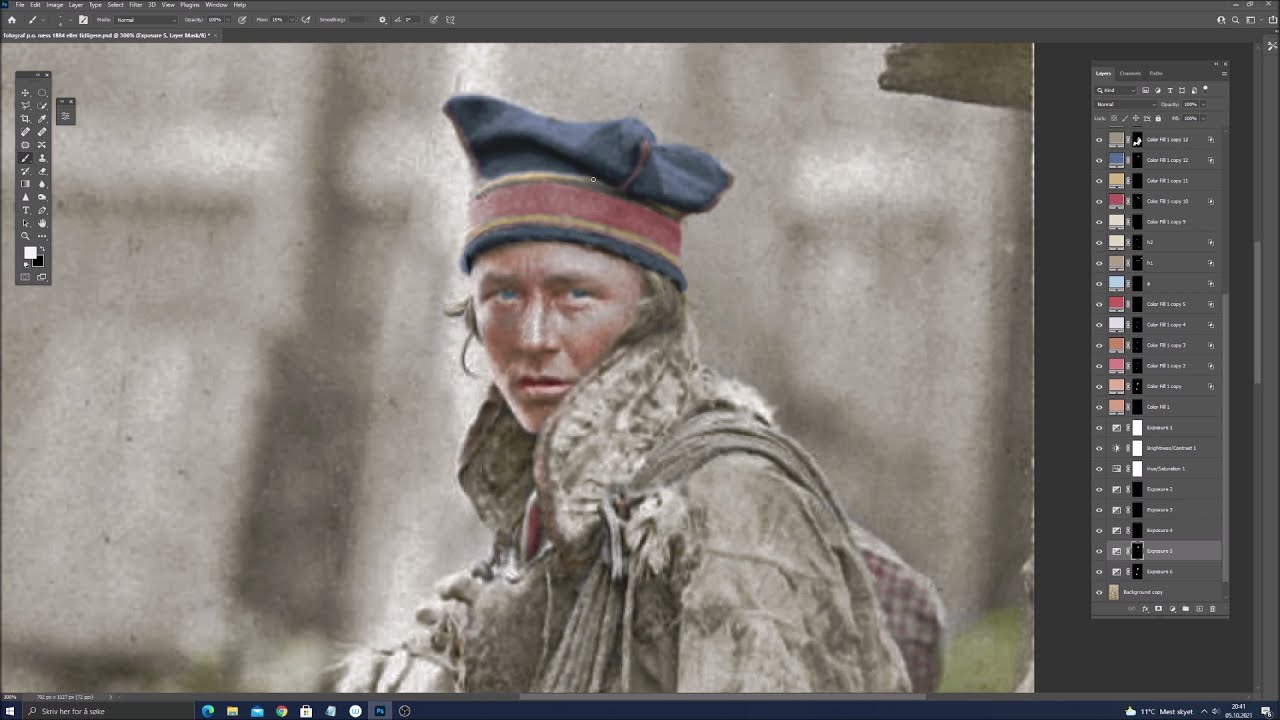Hide the Brightness/Contrast 1 layer
This screenshot has height=720, width=1280.
1099,448
